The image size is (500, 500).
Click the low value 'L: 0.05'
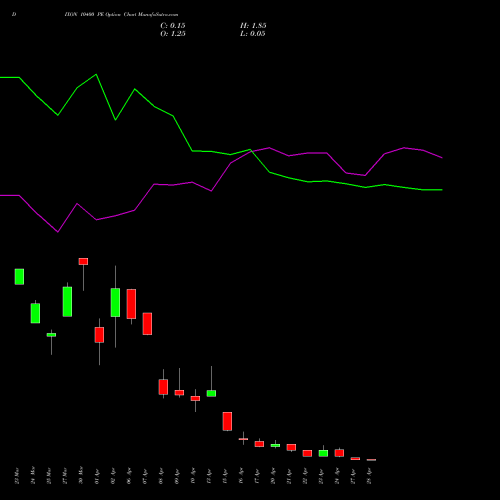[253, 34]
